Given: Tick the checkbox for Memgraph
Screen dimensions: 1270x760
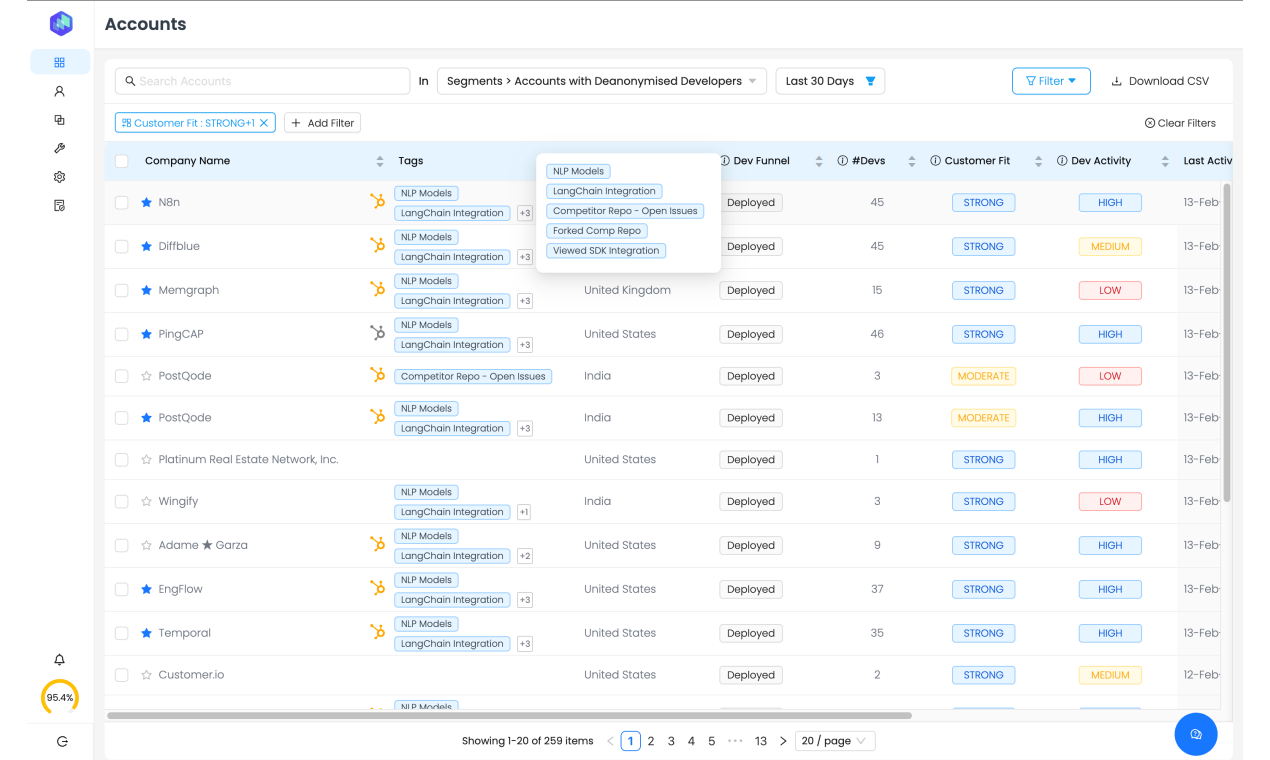Looking at the screenshot, I should [121, 291].
